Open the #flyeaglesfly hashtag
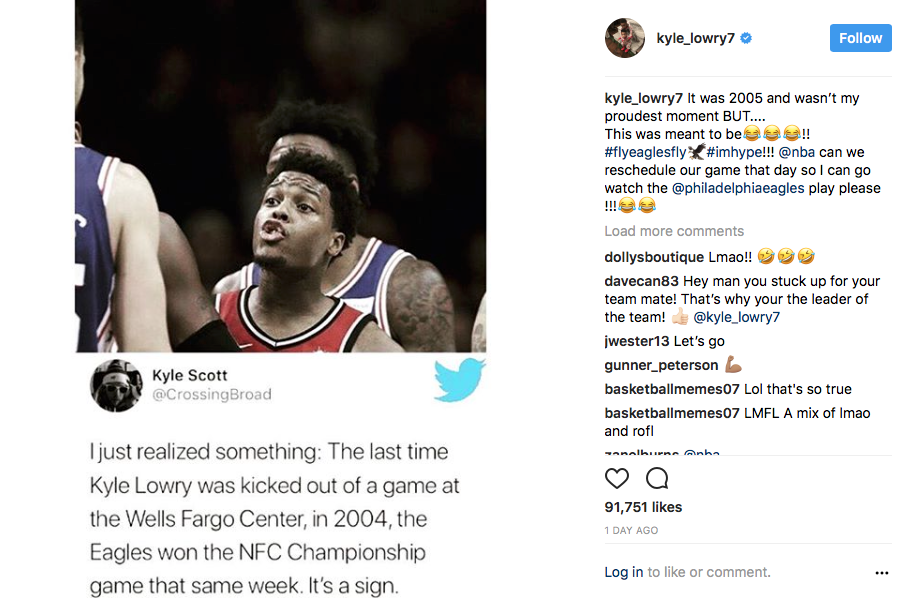This screenshot has height=598, width=909. click(x=644, y=152)
